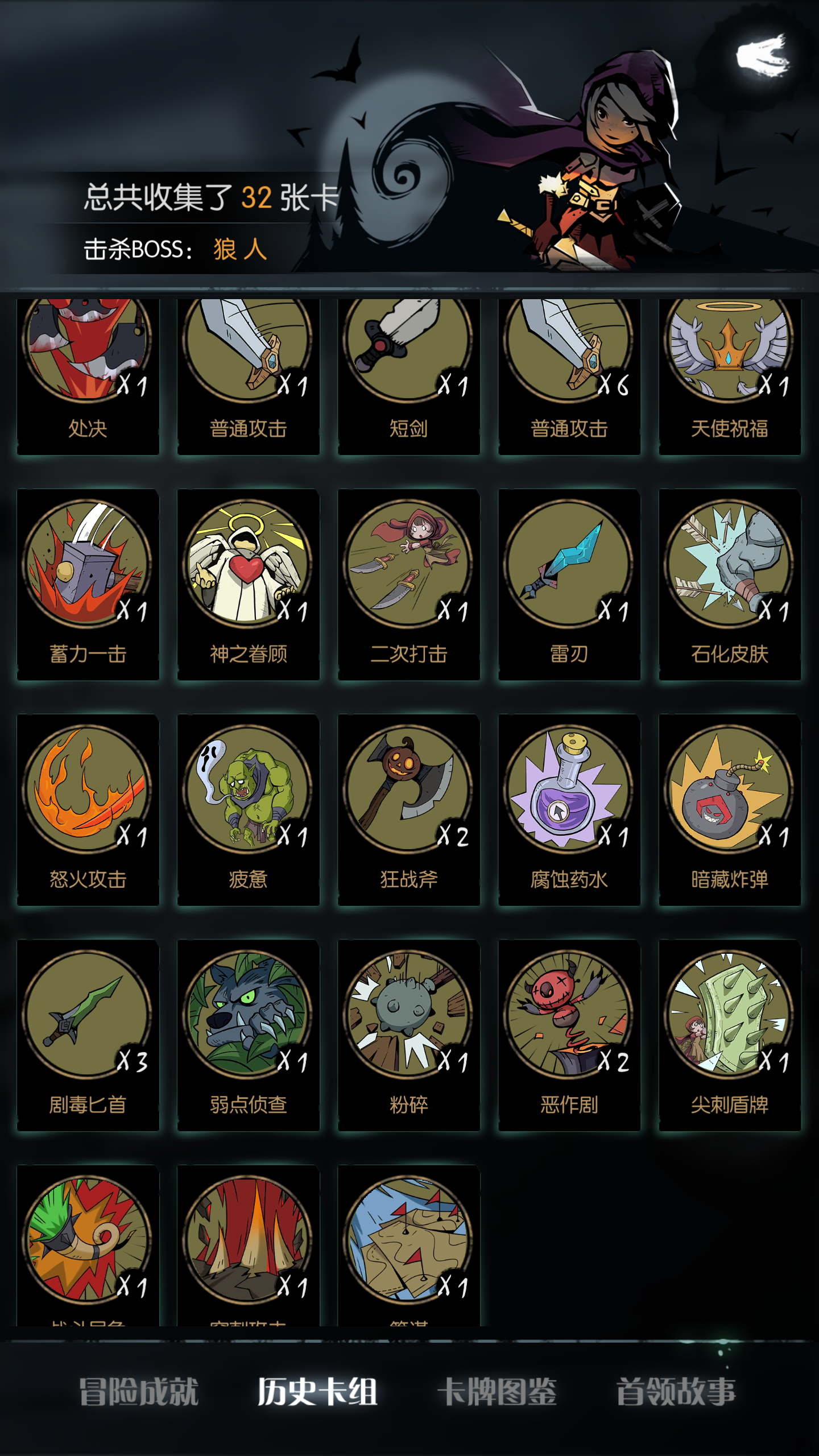
Task: Switch to the 卡牌图鉴 tab
Action: 497,1392
